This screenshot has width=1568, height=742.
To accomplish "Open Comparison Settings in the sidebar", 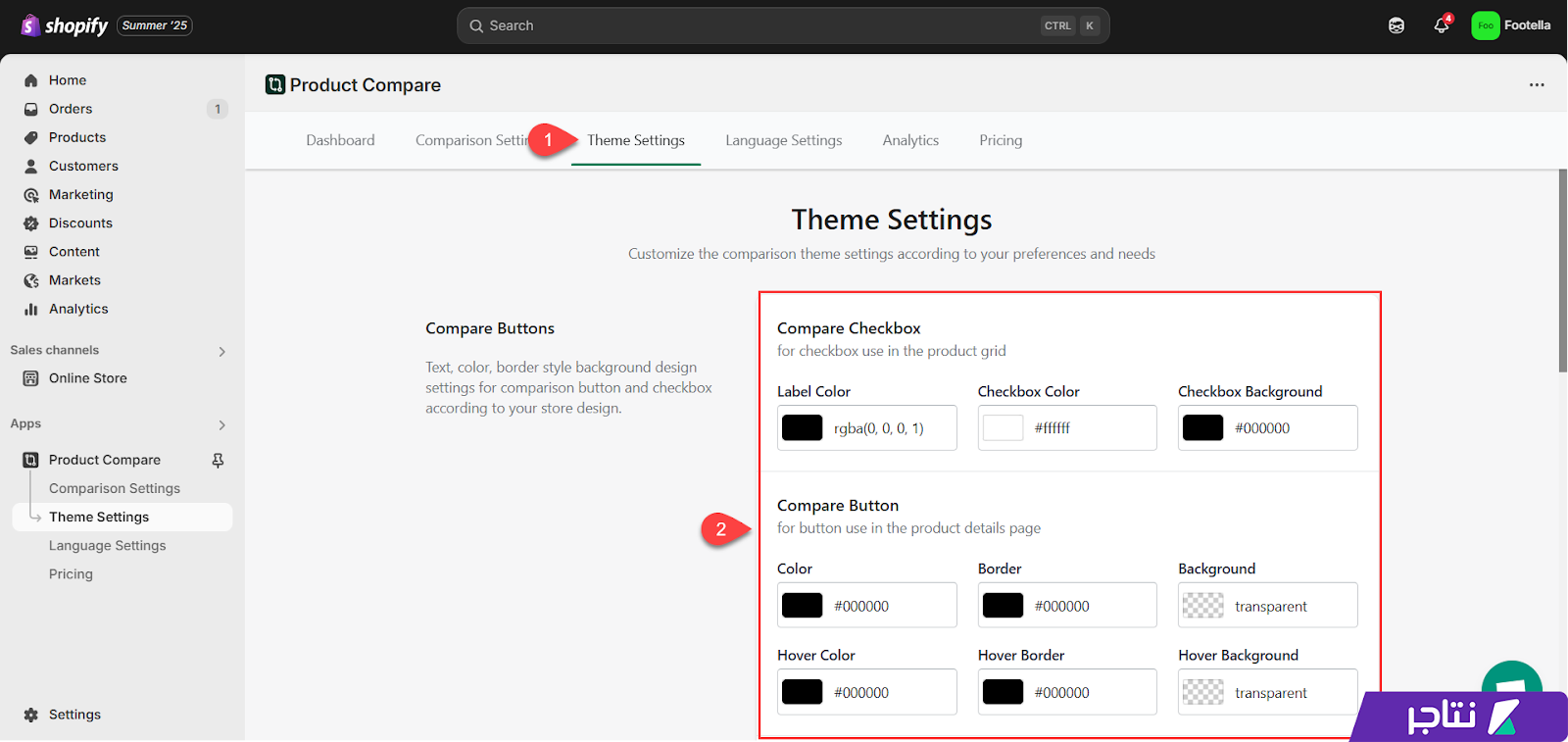I will 115,488.
